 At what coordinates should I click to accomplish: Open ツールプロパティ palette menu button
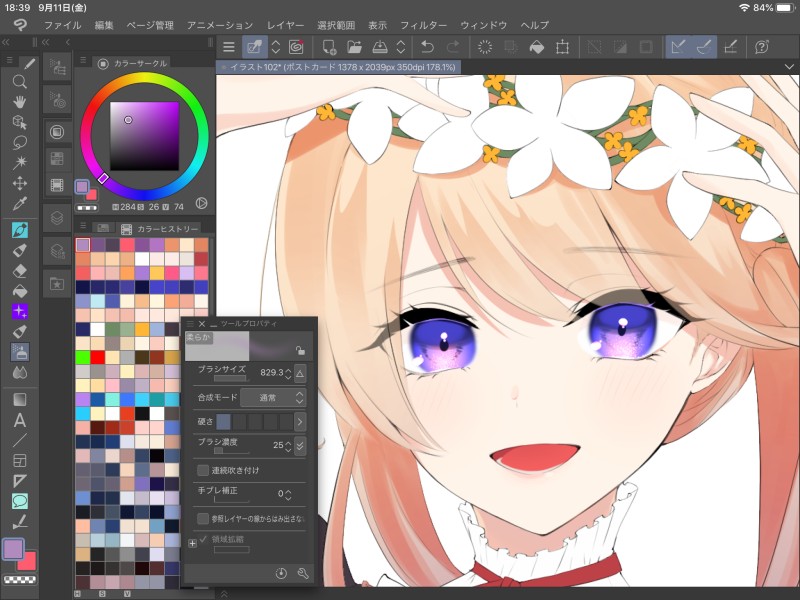(x=190, y=324)
